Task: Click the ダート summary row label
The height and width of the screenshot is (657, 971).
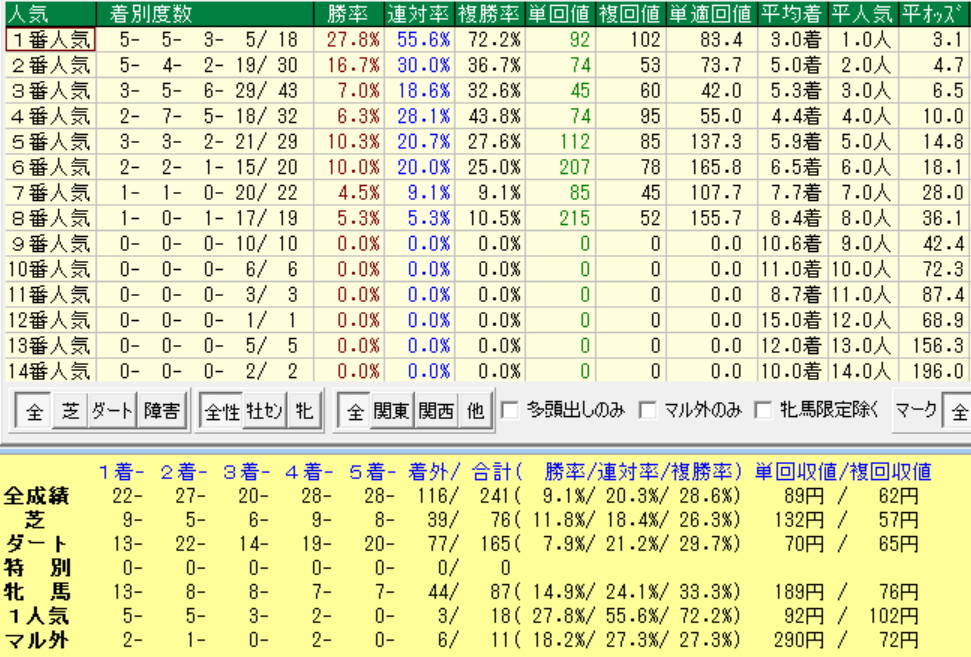Action: click(37, 544)
